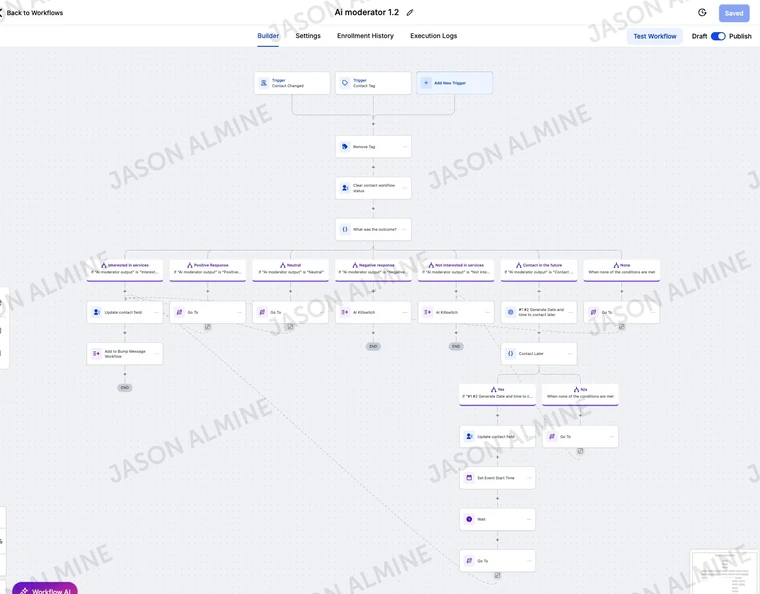Select the Not interested in services branch
Viewport: 760px width, 594px height.
click(456, 269)
